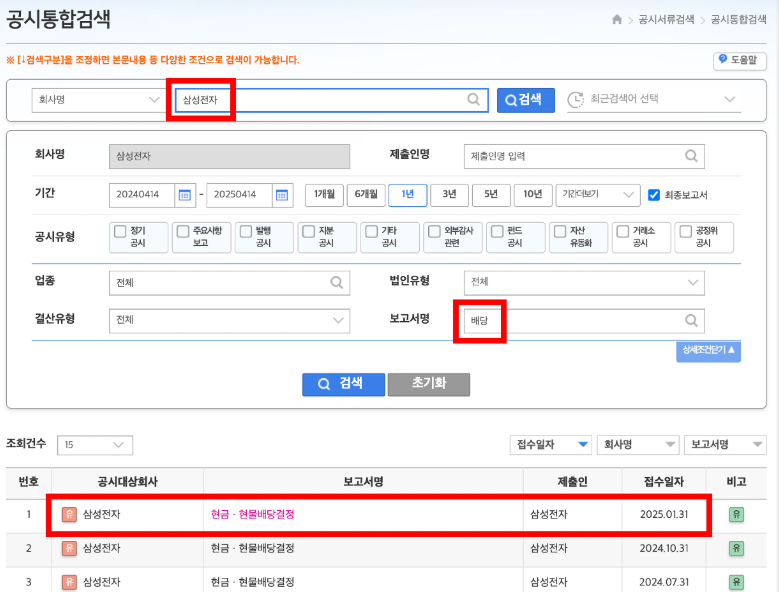Click 삼성전자 company name in row 1

[x=101, y=515]
